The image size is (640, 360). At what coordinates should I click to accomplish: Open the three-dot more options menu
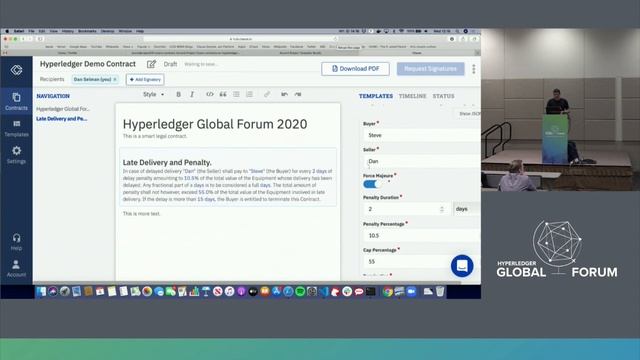(473, 69)
